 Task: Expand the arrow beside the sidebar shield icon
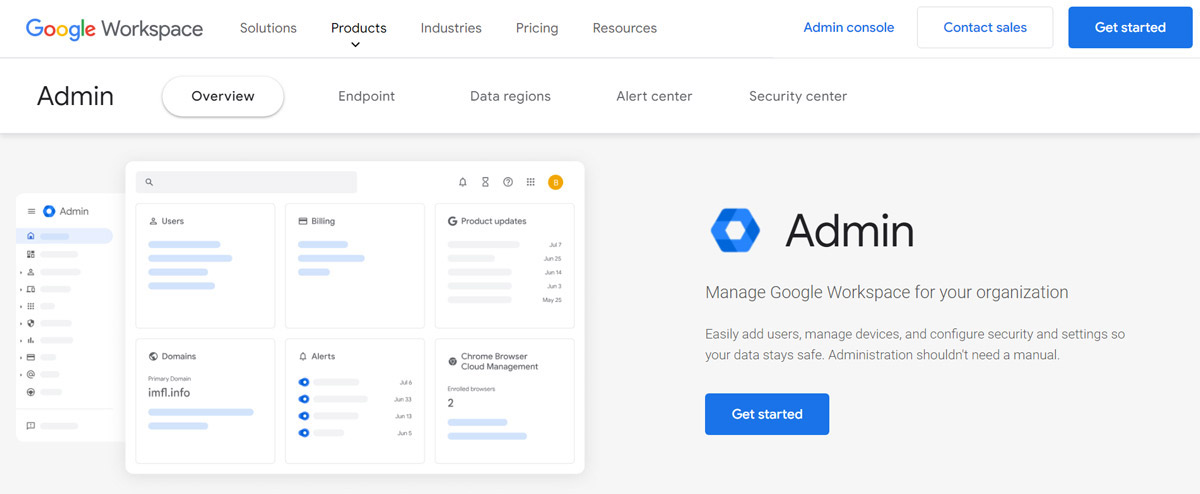pyautogui.click(x=21, y=323)
